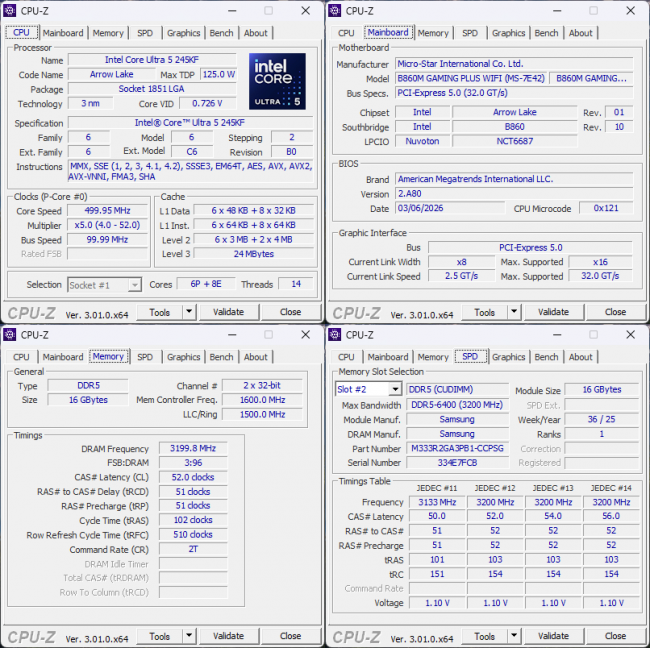Click the Code Name value 'Arrow Lake'
Screen dimensions: 650x648
click(x=112, y=74)
